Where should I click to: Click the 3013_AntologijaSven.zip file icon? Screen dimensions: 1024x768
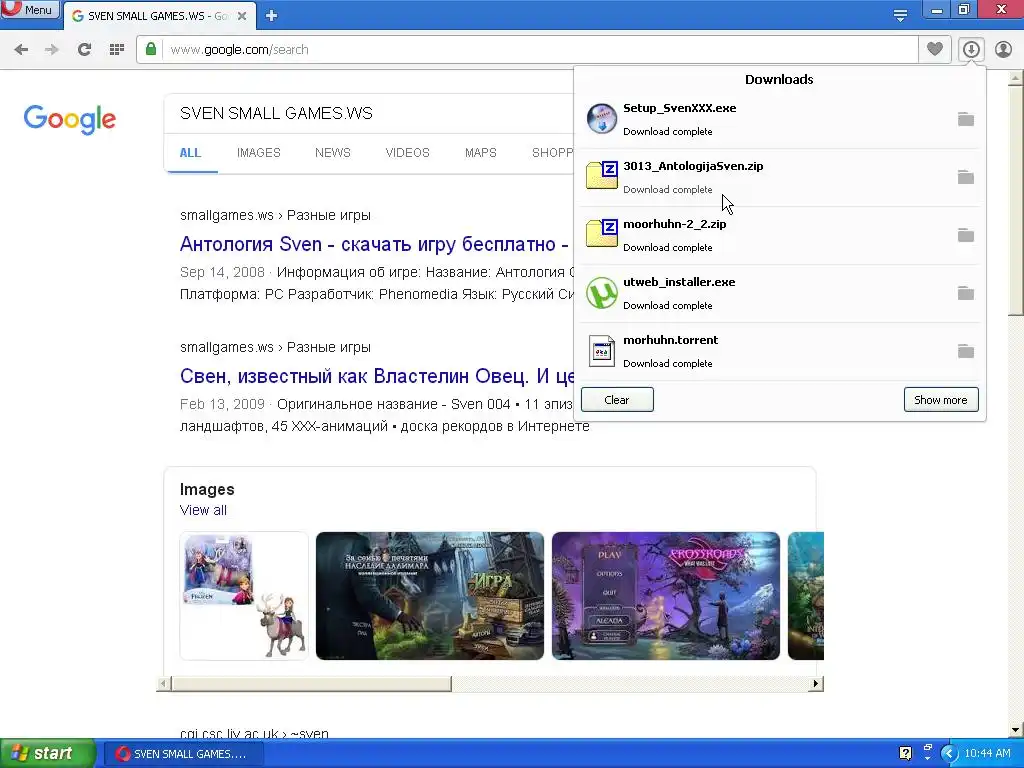tap(601, 176)
